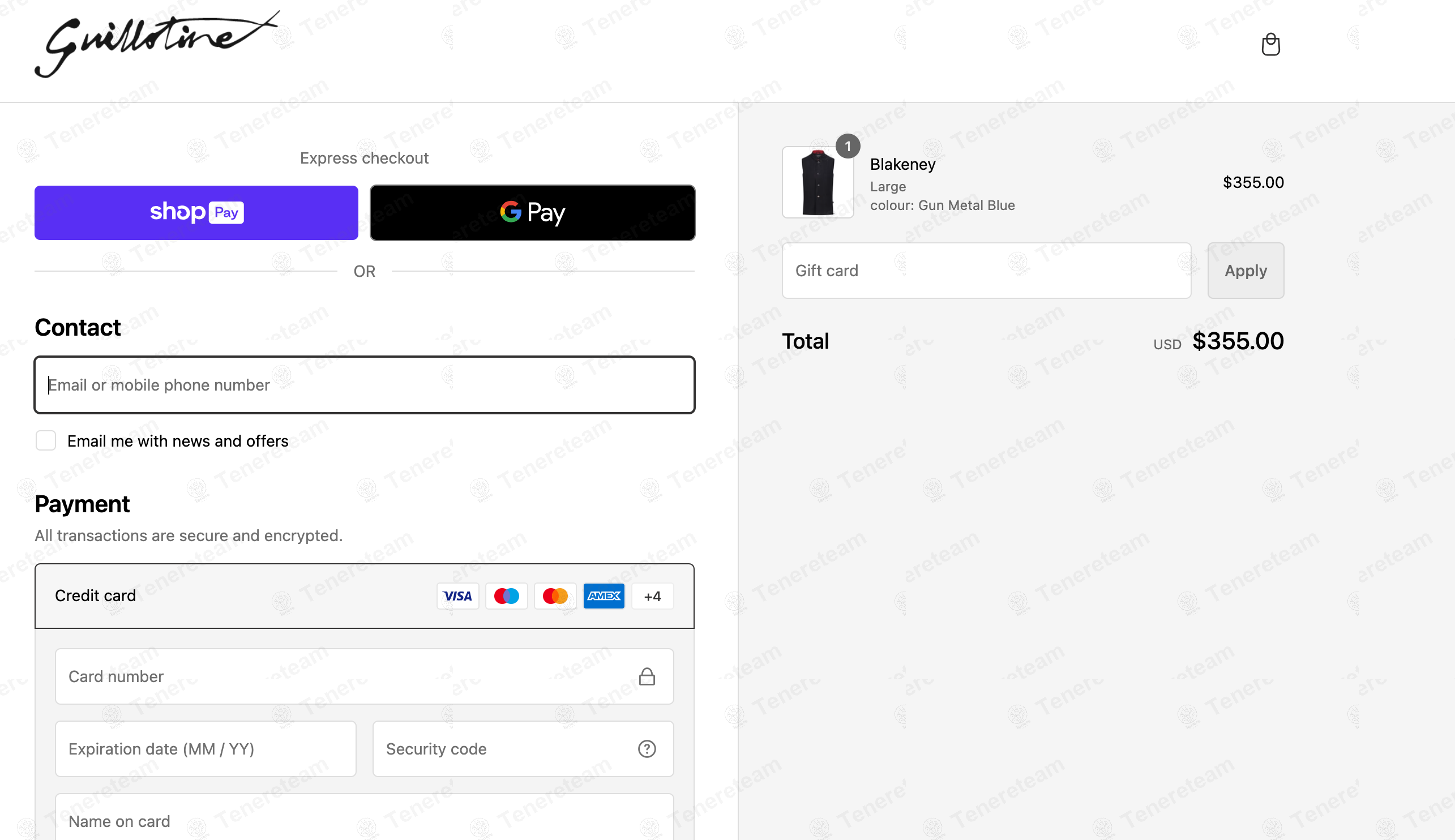Pay with Google Pay button

[x=532, y=213]
